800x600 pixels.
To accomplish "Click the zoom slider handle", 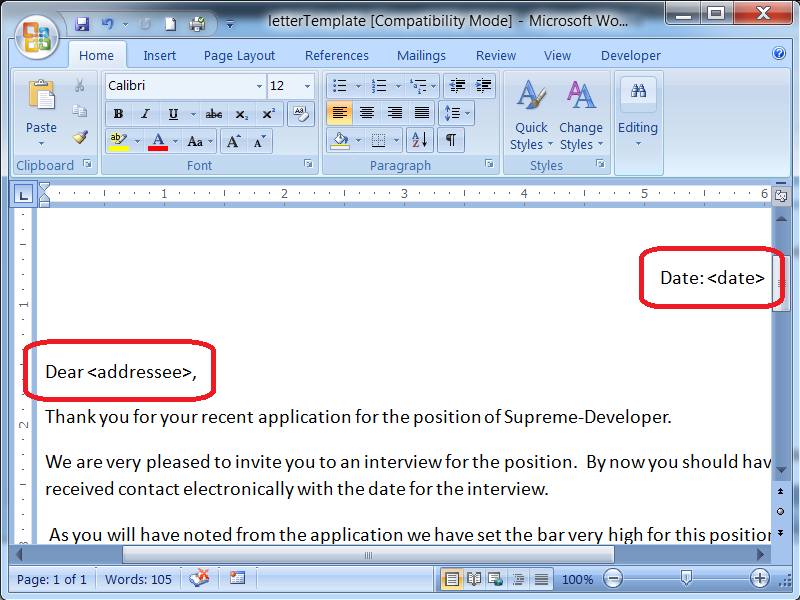I will point(686,578).
